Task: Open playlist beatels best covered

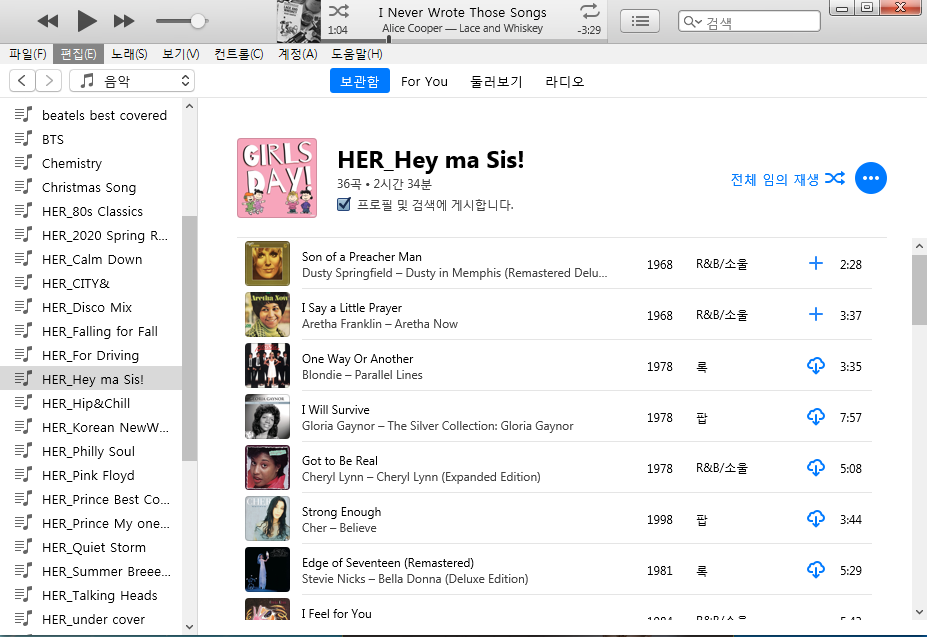Action: click(x=91, y=115)
